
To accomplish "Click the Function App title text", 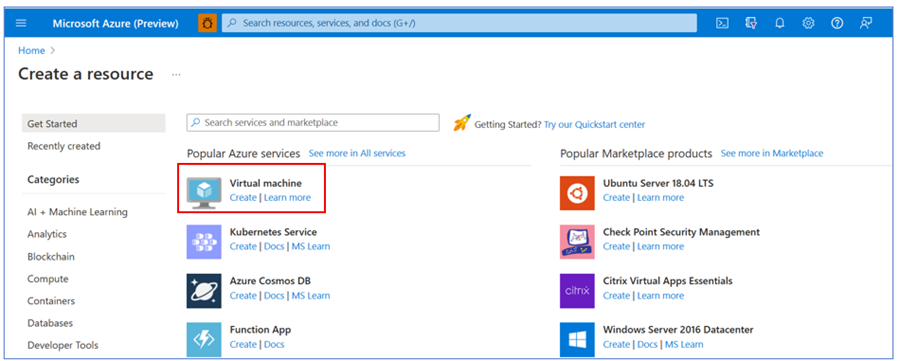I will (260, 329).
